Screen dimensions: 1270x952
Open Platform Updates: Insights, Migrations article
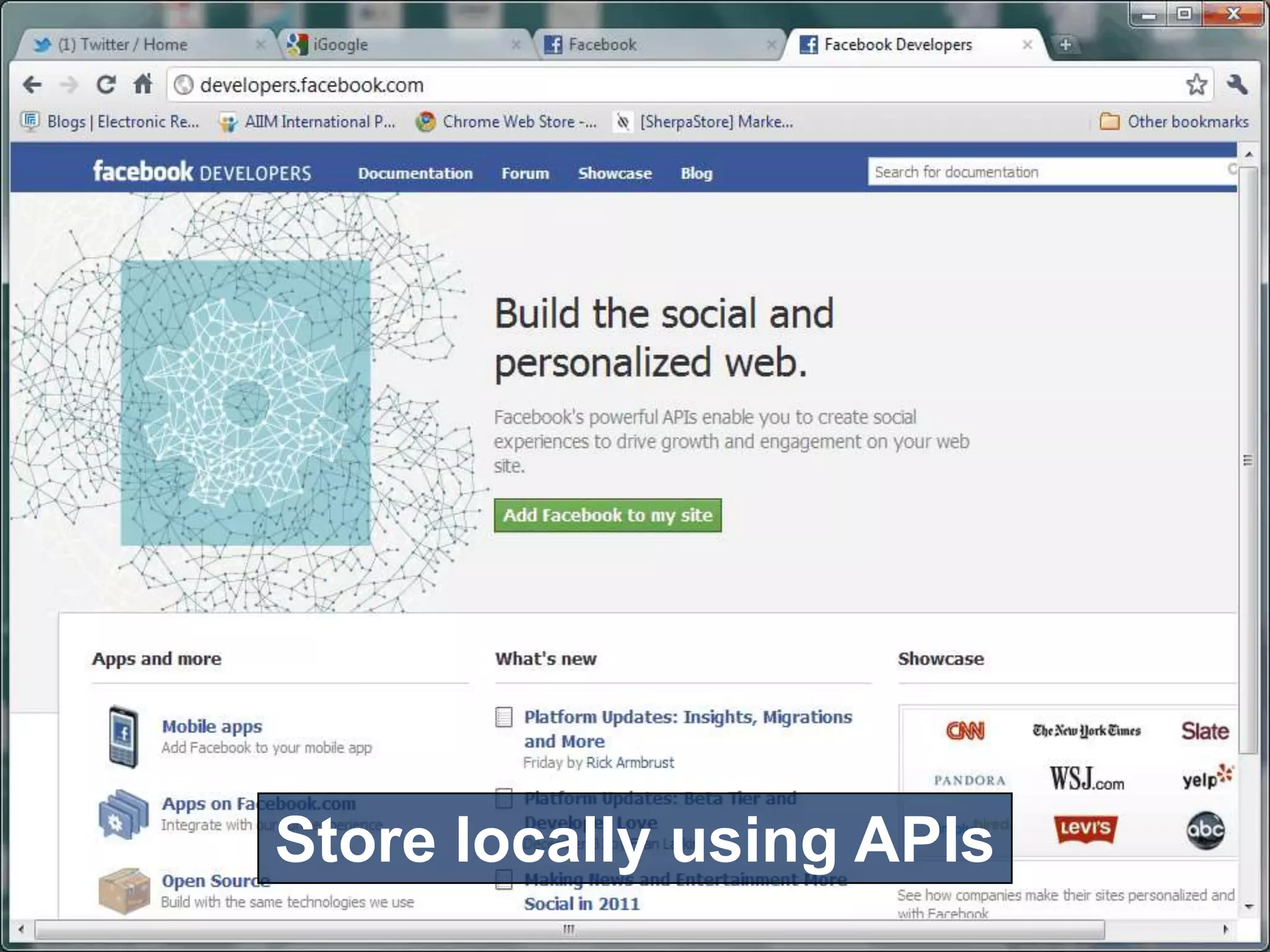click(x=688, y=729)
